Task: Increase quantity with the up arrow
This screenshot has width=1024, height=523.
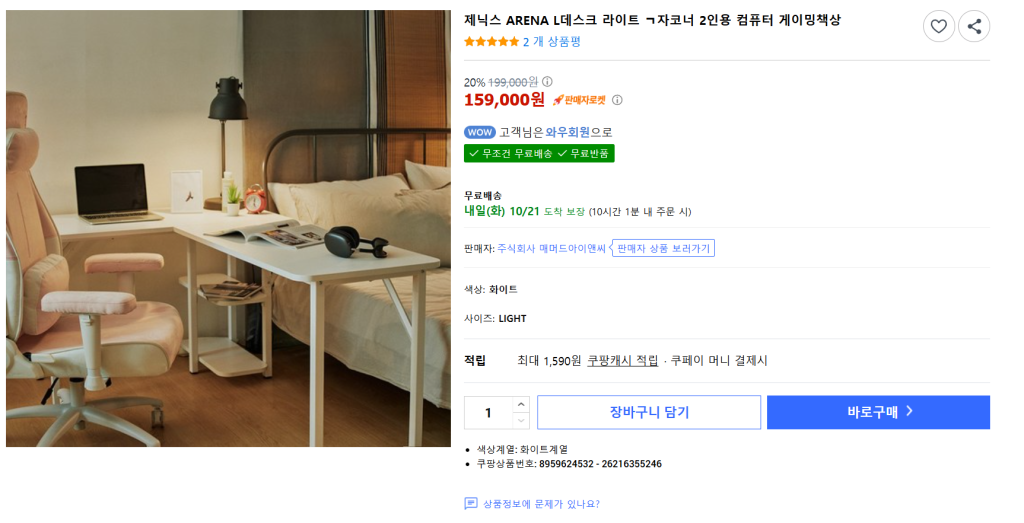Action: tap(521, 404)
